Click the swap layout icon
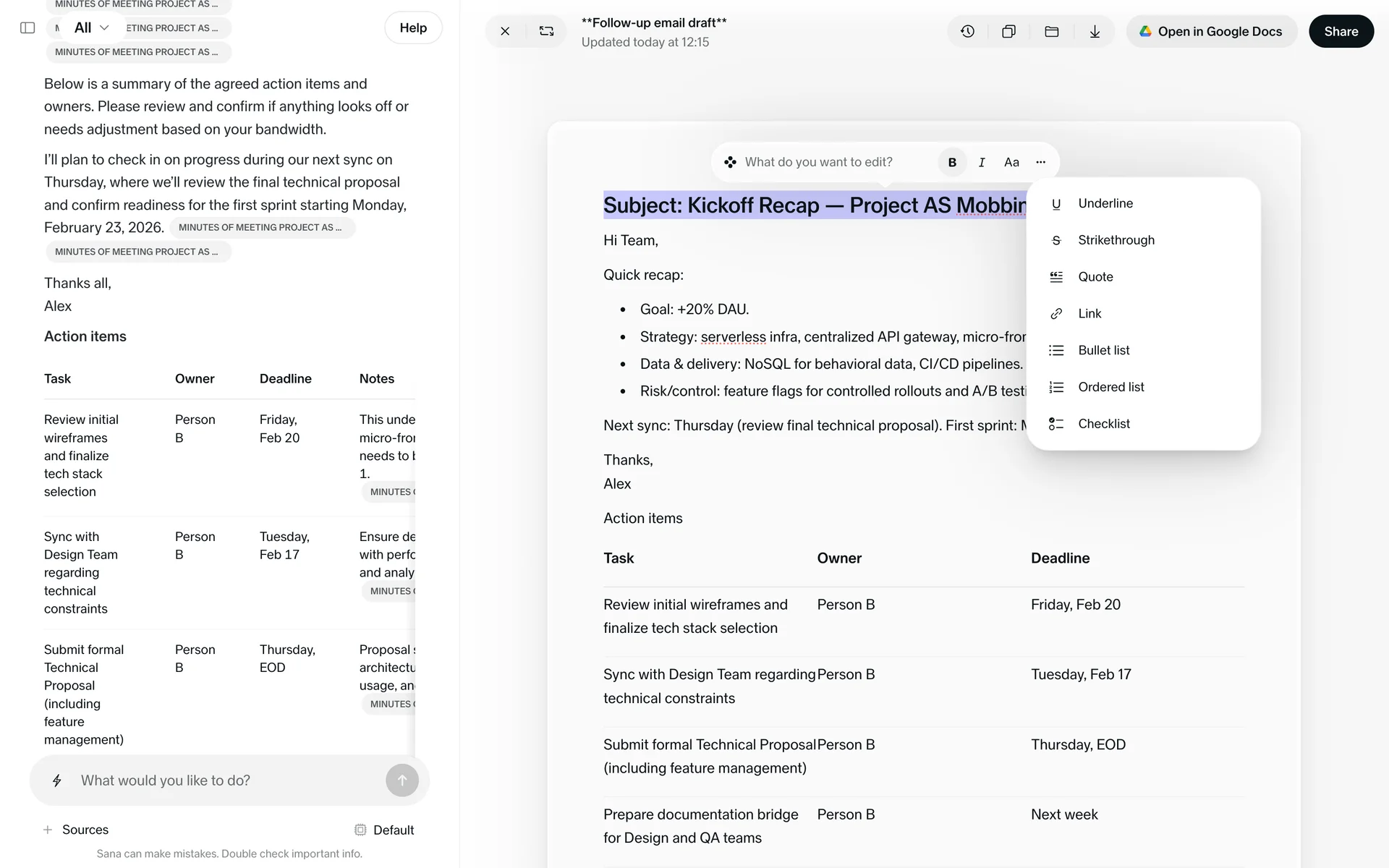The image size is (1389, 868). pos(546,32)
